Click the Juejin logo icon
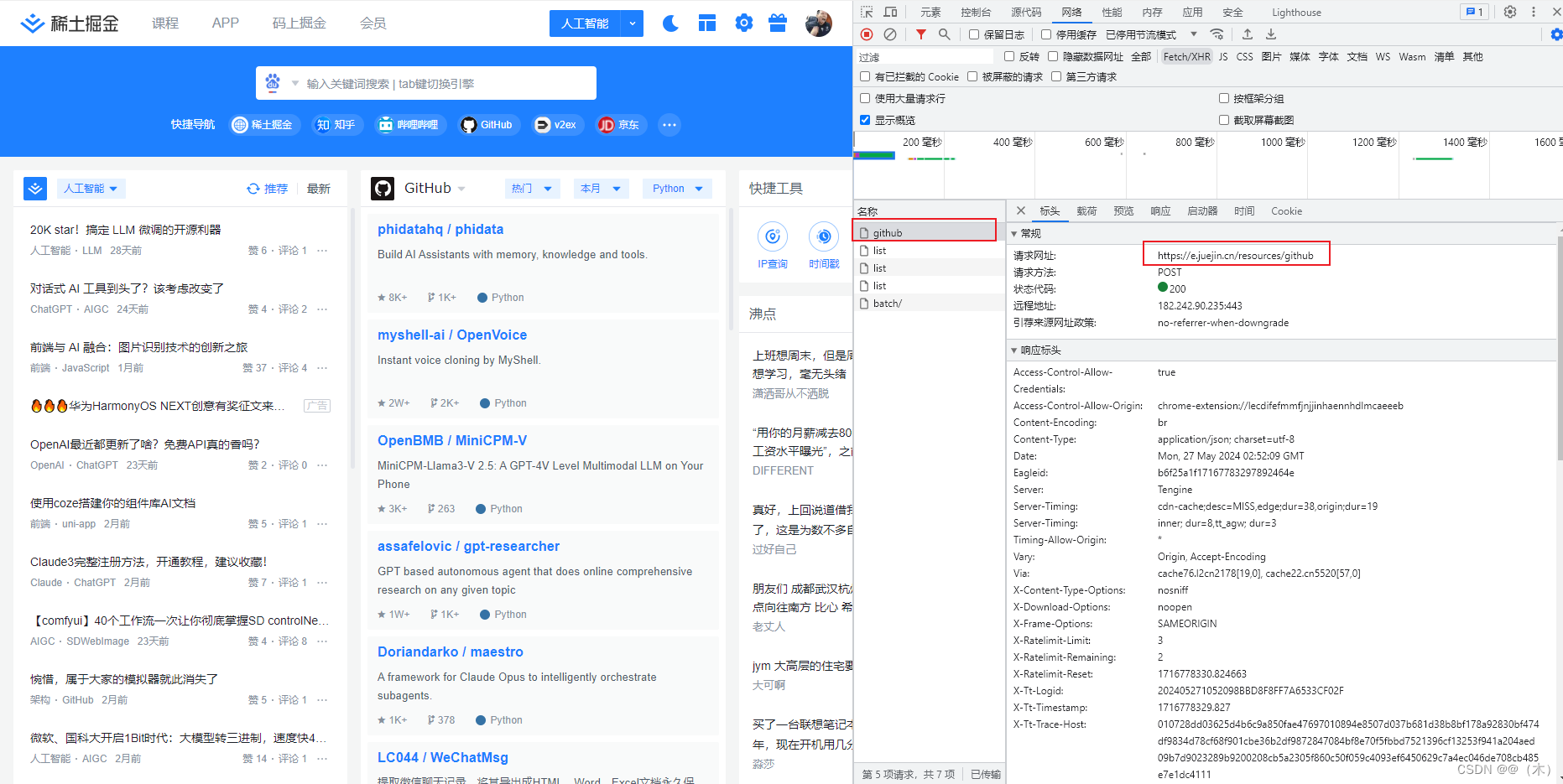Image resolution: width=1563 pixels, height=784 pixels. tap(33, 23)
